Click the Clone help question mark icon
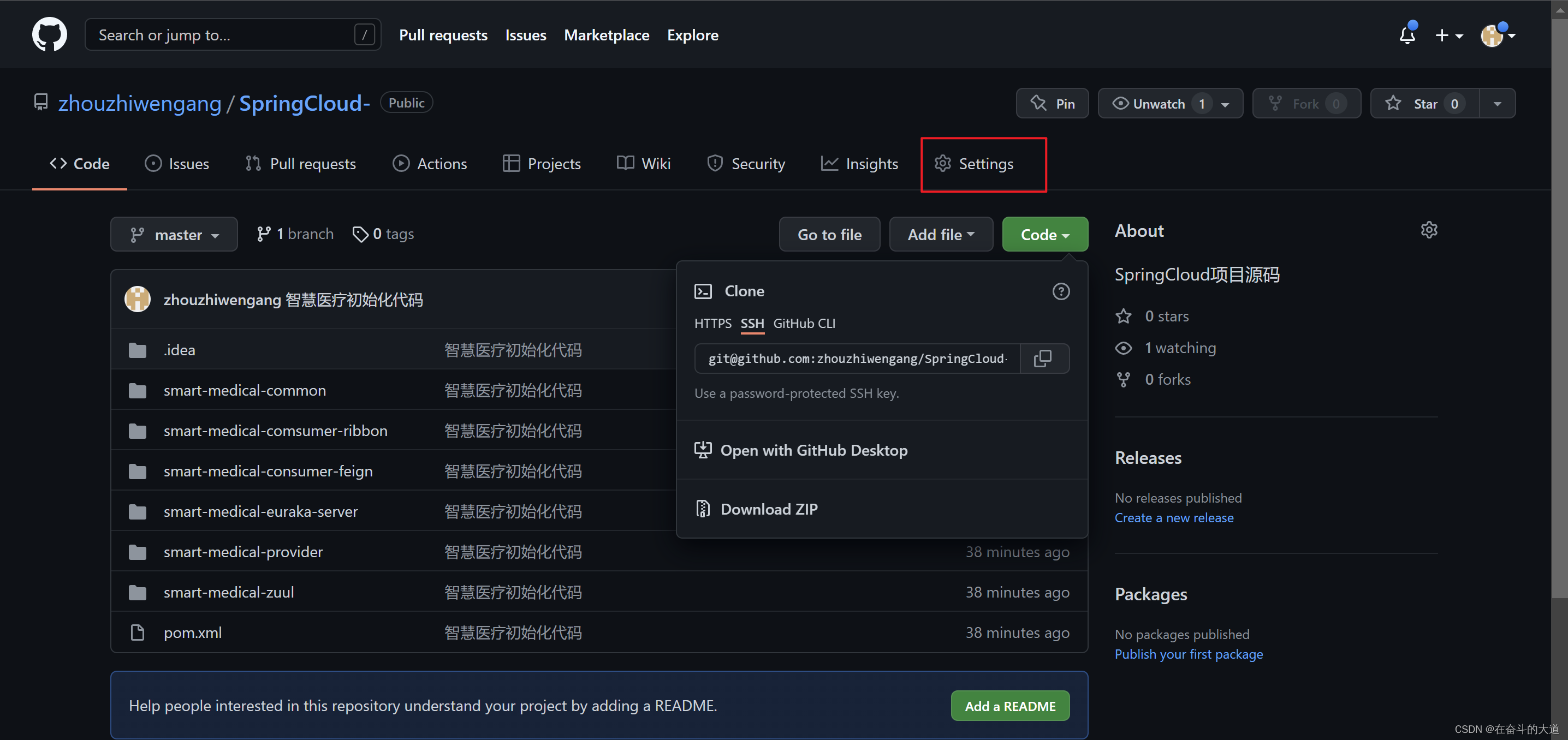This screenshot has height=740, width=1568. pyautogui.click(x=1061, y=291)
